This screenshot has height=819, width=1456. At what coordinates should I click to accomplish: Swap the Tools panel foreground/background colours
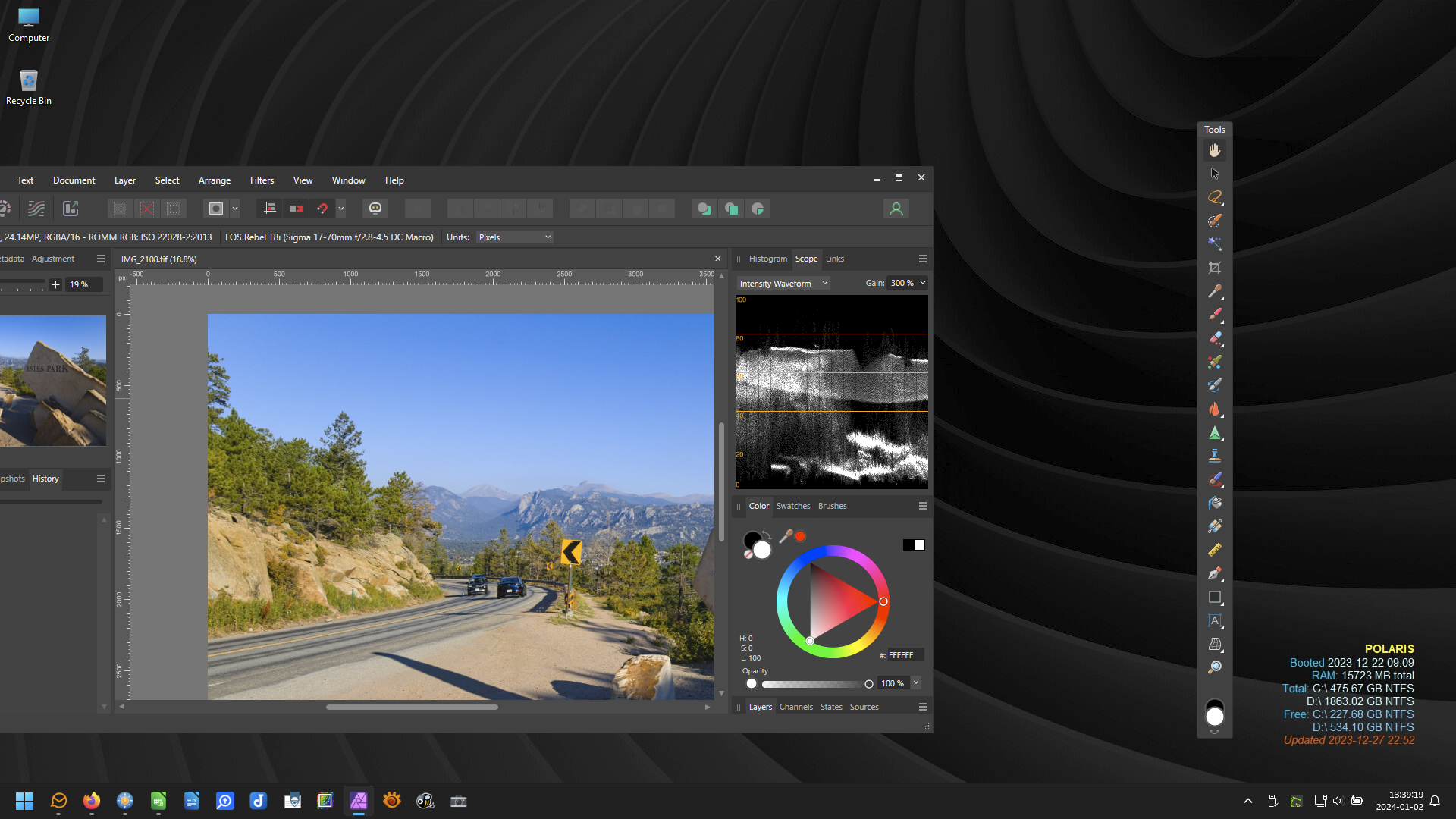click(x=1214, y=732)
